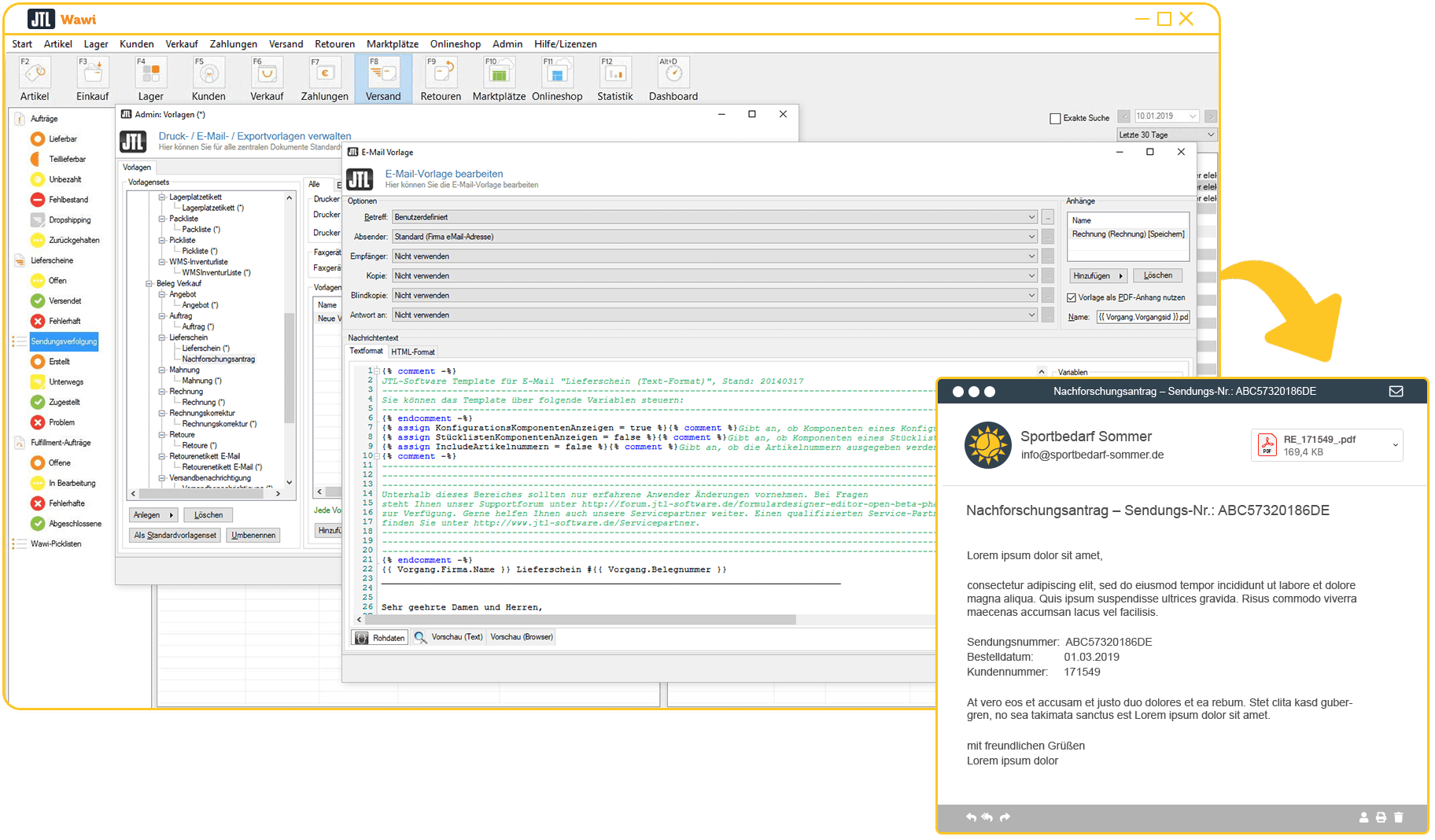Viewport: 1435px width, 840px height.
Task: Click the Retouren toolbar icon
Action: click(x=441, y=74)
